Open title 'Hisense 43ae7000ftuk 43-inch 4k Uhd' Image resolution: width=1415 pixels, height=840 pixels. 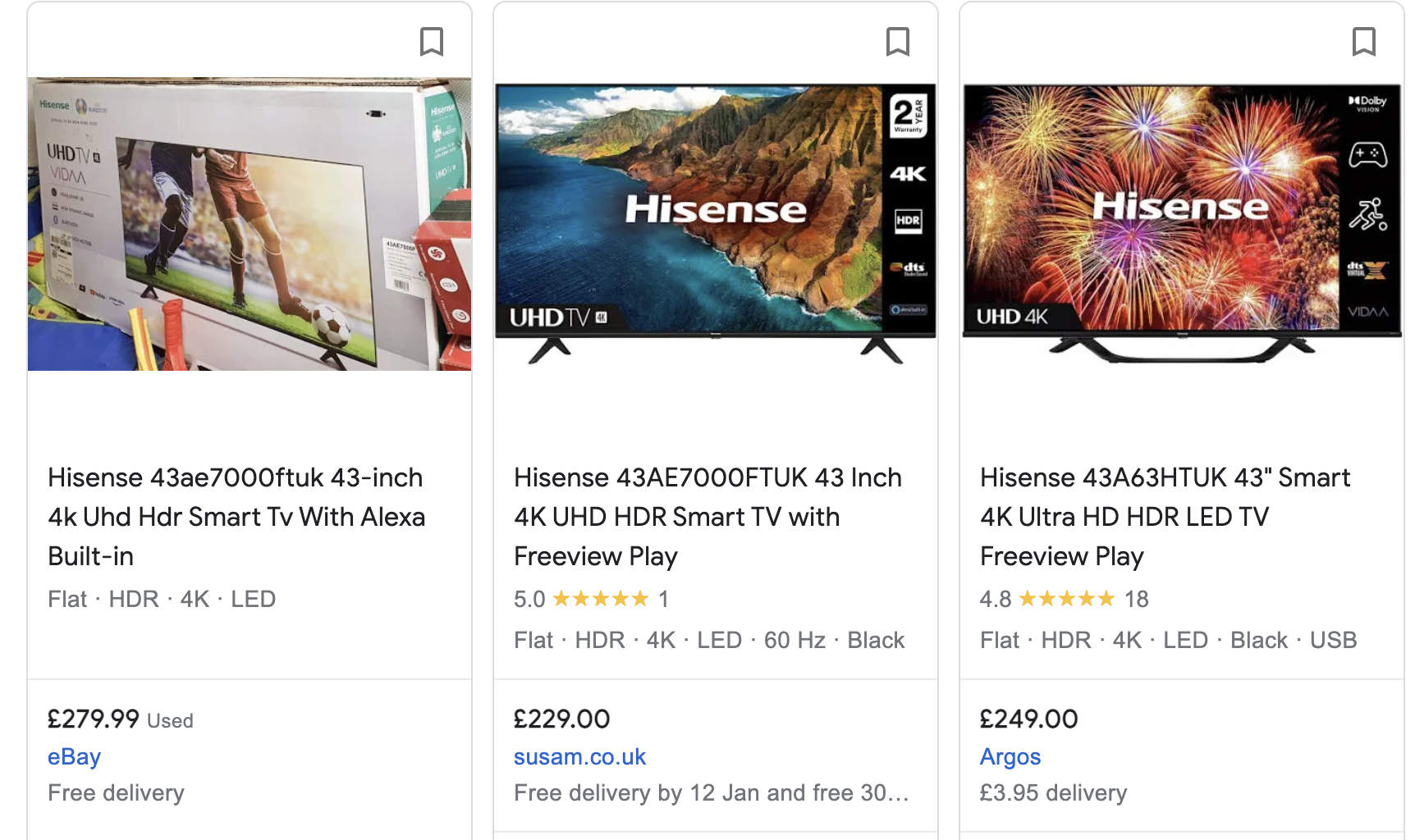pos(236,517)
